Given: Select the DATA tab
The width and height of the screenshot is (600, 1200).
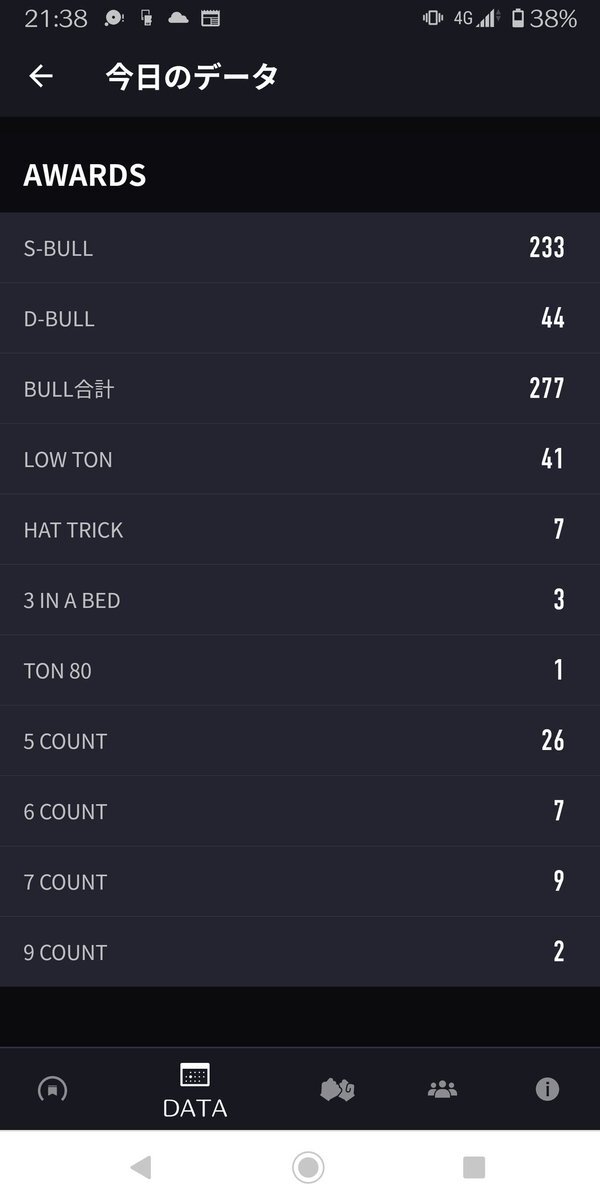Looking at the screenshot, I should [x=195, y=1090].
